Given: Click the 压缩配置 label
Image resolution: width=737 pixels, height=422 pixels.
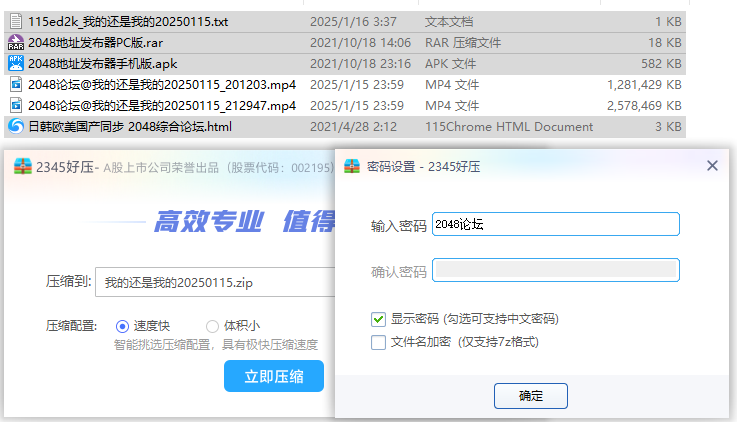Looking at the screenshot, I should point(71,326).
